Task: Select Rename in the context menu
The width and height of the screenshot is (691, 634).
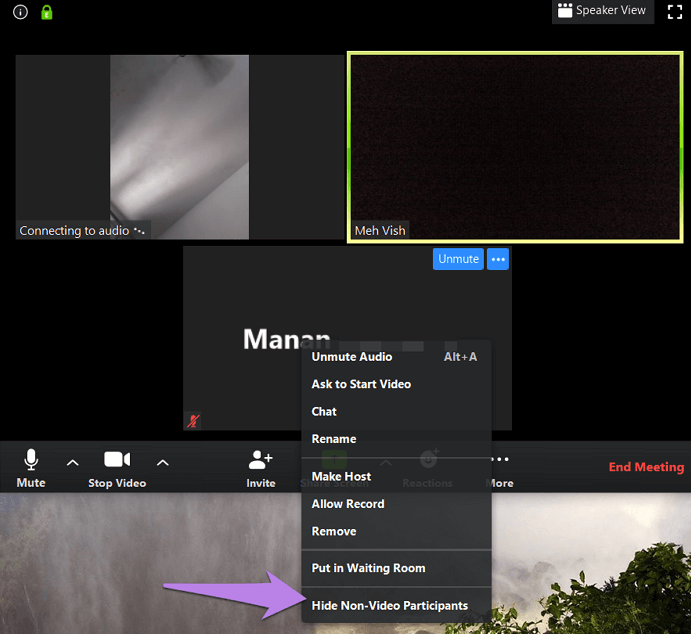Action: click(x=396, y=439)
